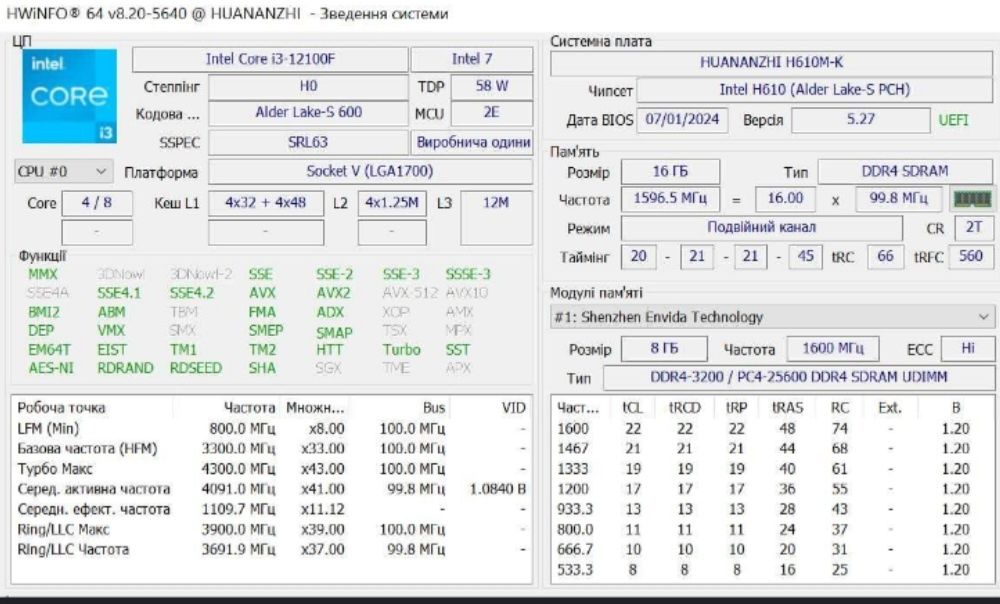The image size is (1000, 604).
Task: Select the 'Базова частота (HFM)' row
Action: (271, 449)
